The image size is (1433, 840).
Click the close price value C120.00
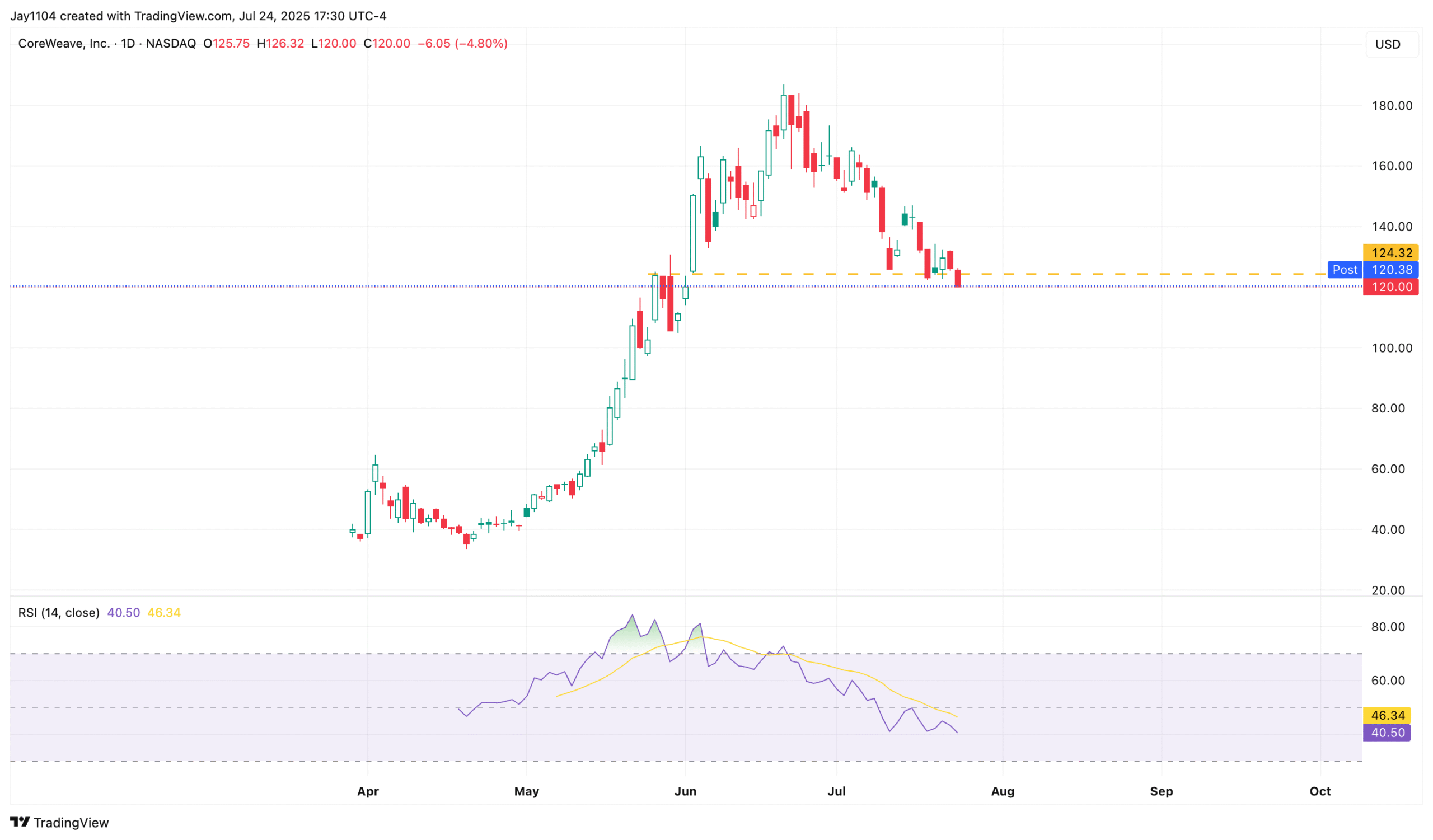point(387,44)
